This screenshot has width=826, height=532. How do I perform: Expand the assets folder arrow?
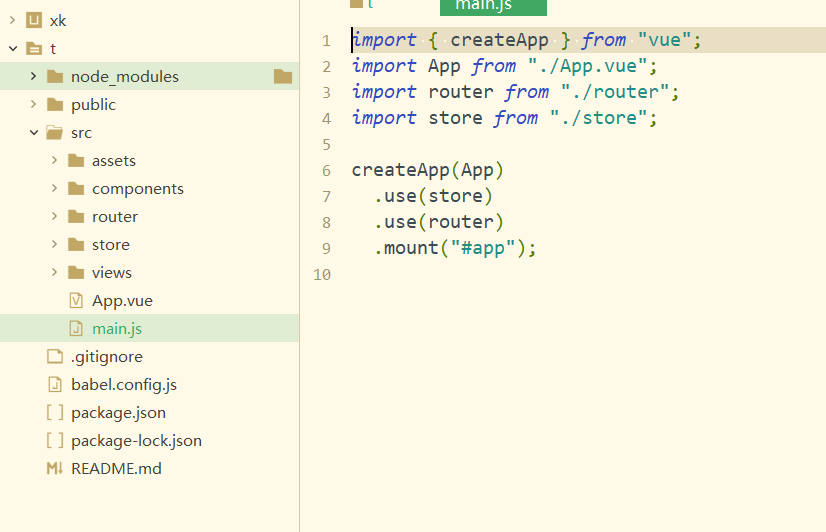pos(54,160)
